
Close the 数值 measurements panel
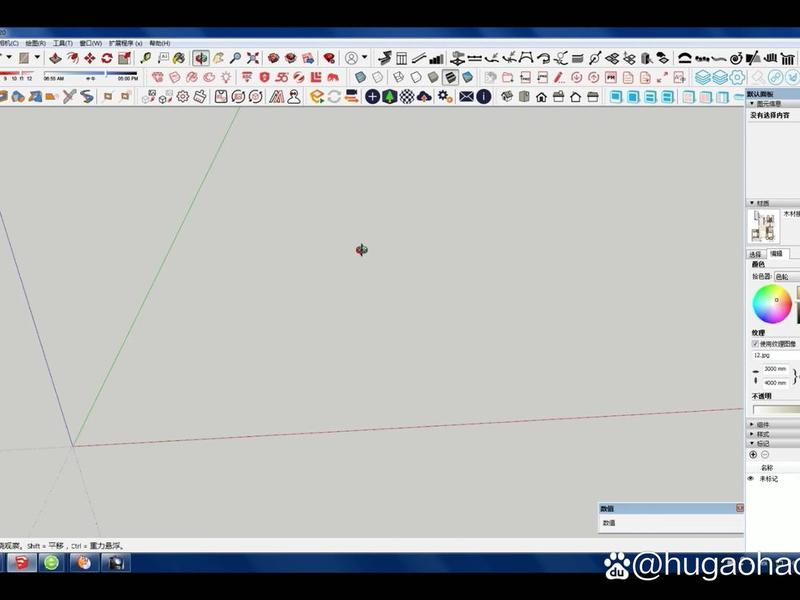(x=740, y=508)
